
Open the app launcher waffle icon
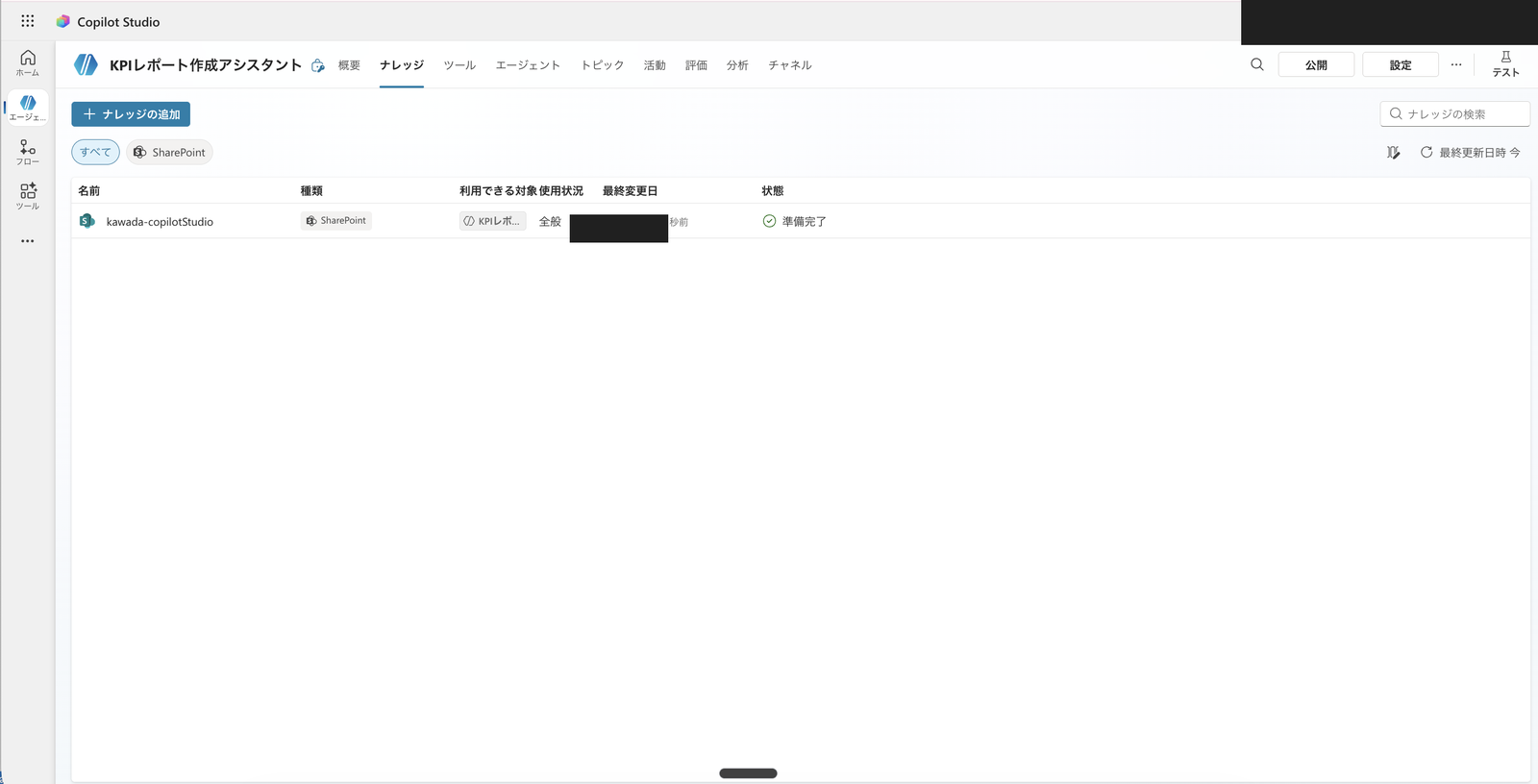pos(28,21)
